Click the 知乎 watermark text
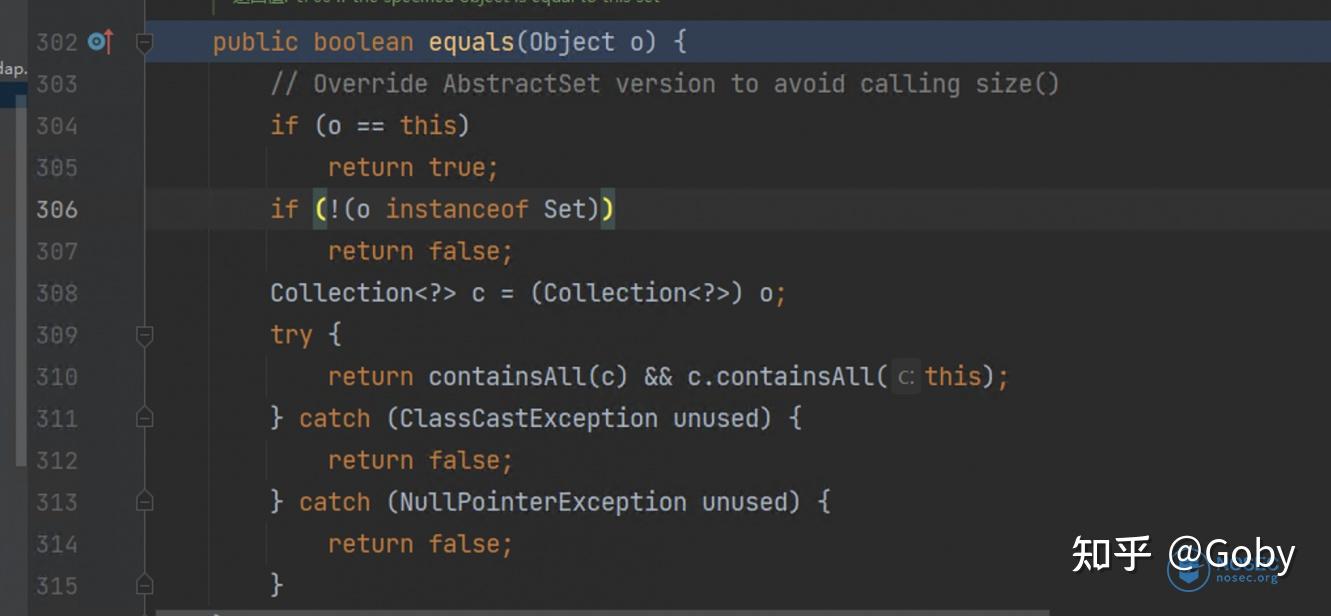 point(1112,553)
